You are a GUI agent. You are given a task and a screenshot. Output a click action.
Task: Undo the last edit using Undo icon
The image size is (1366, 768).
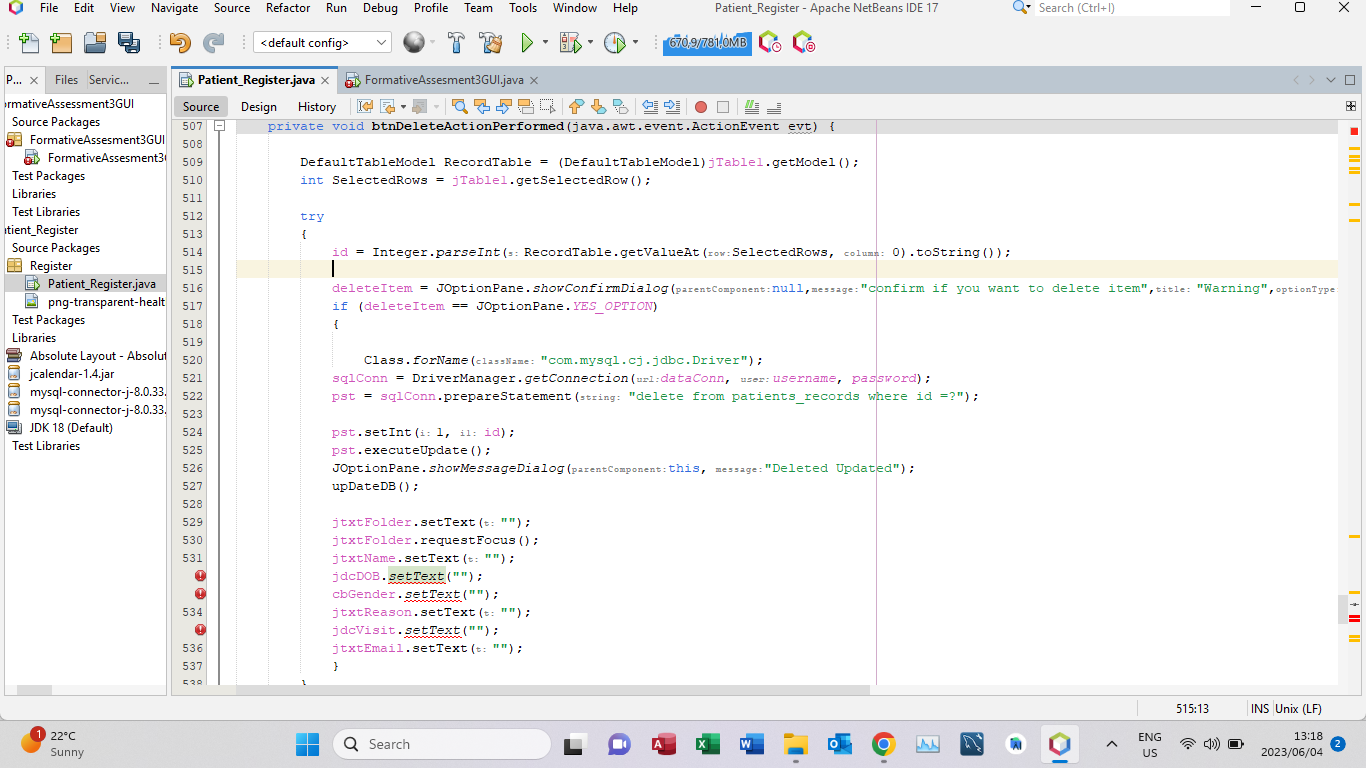point(178,42)
